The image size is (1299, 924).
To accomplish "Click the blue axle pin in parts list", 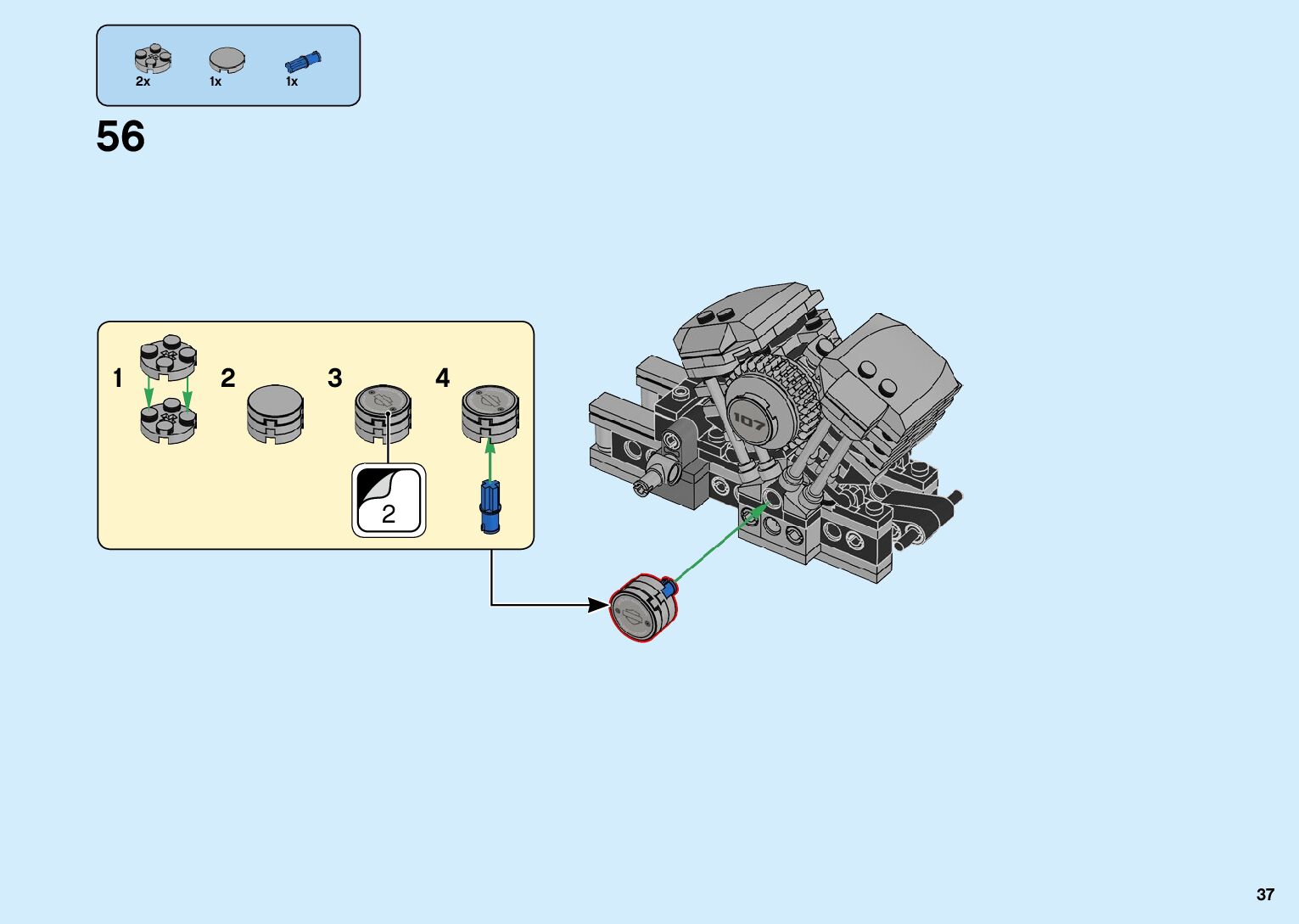I will click(303, 61).
